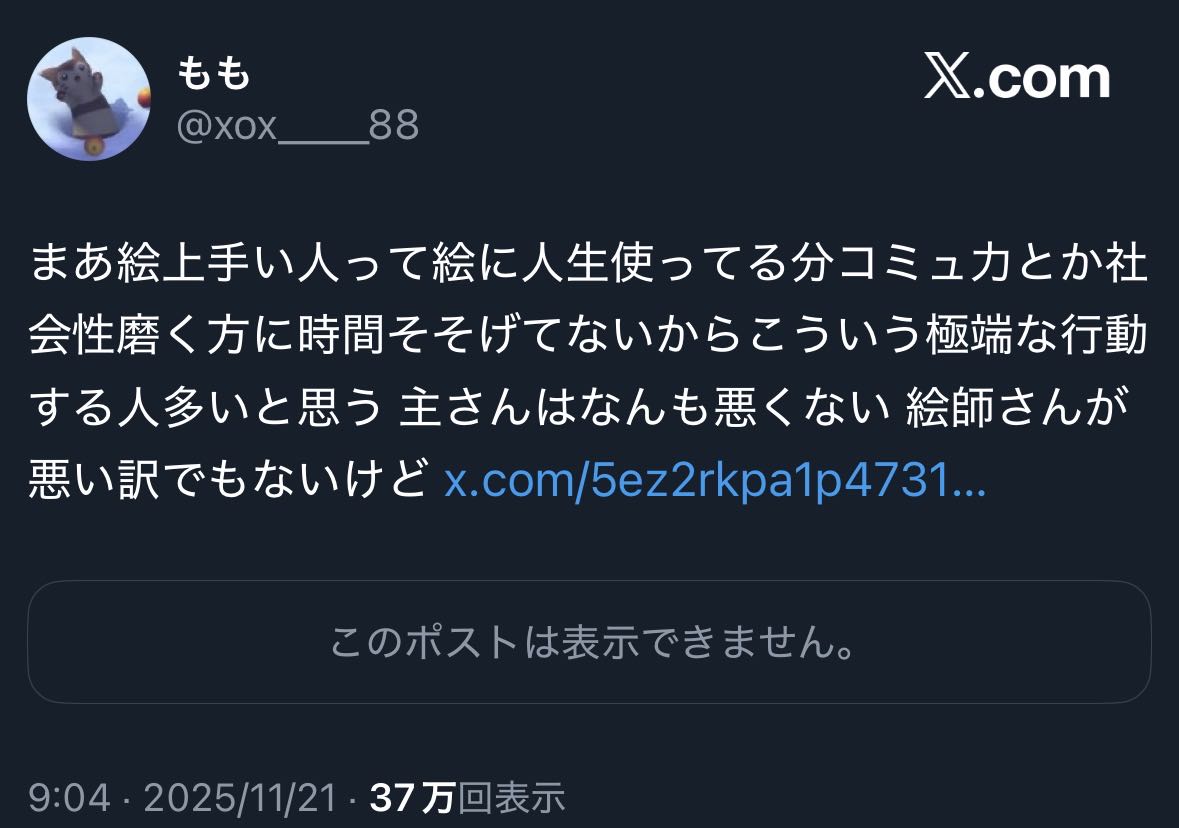This screenshot has height=828, width=1179.
Task: Click tweet line starting 会性磨く方に時間
Action: pos(589,335)
